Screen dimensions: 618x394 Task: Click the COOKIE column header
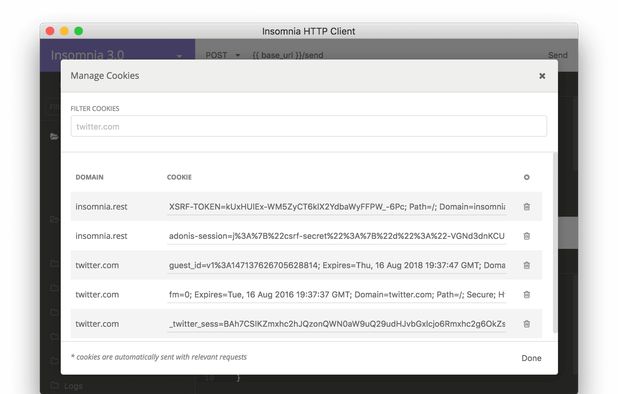(x=179, y=177)
